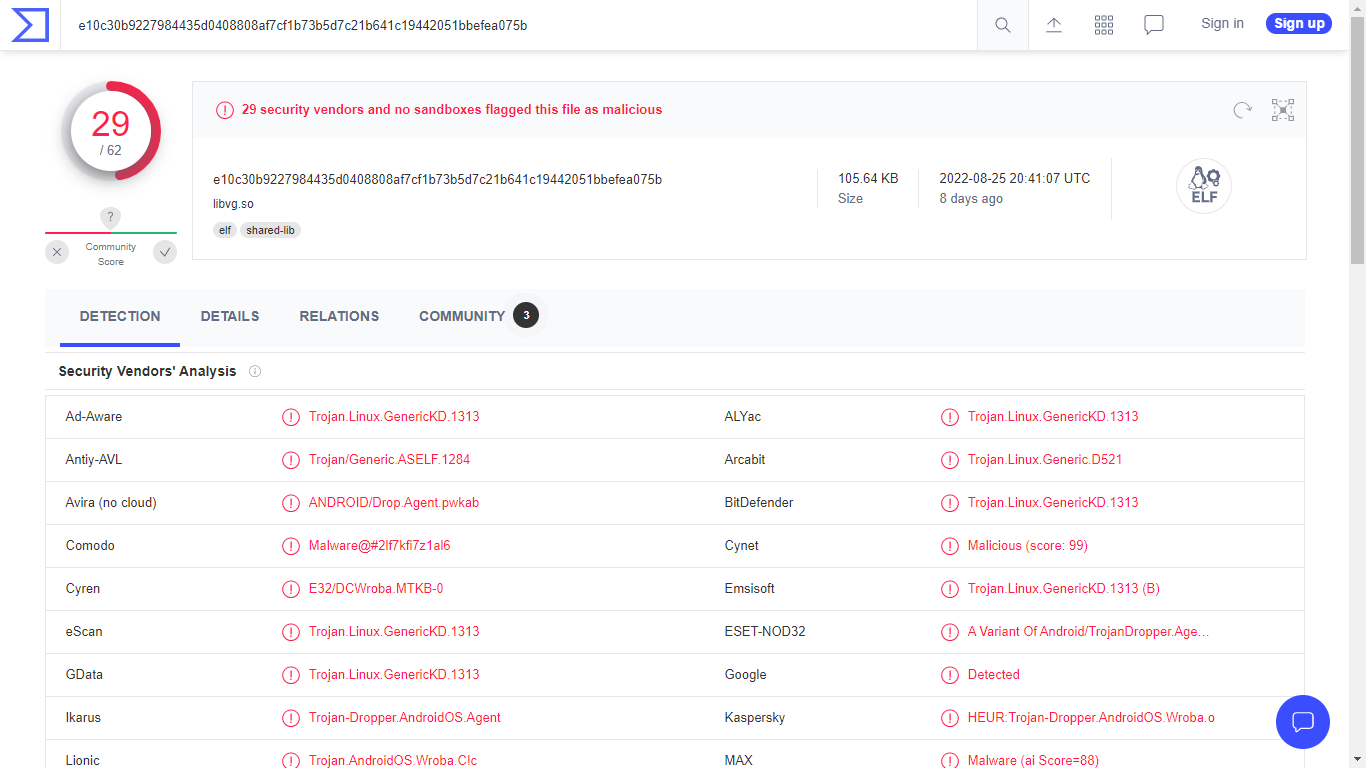Click the community score question mark
The image size is (1366, 768).
(x=111, y=217)
